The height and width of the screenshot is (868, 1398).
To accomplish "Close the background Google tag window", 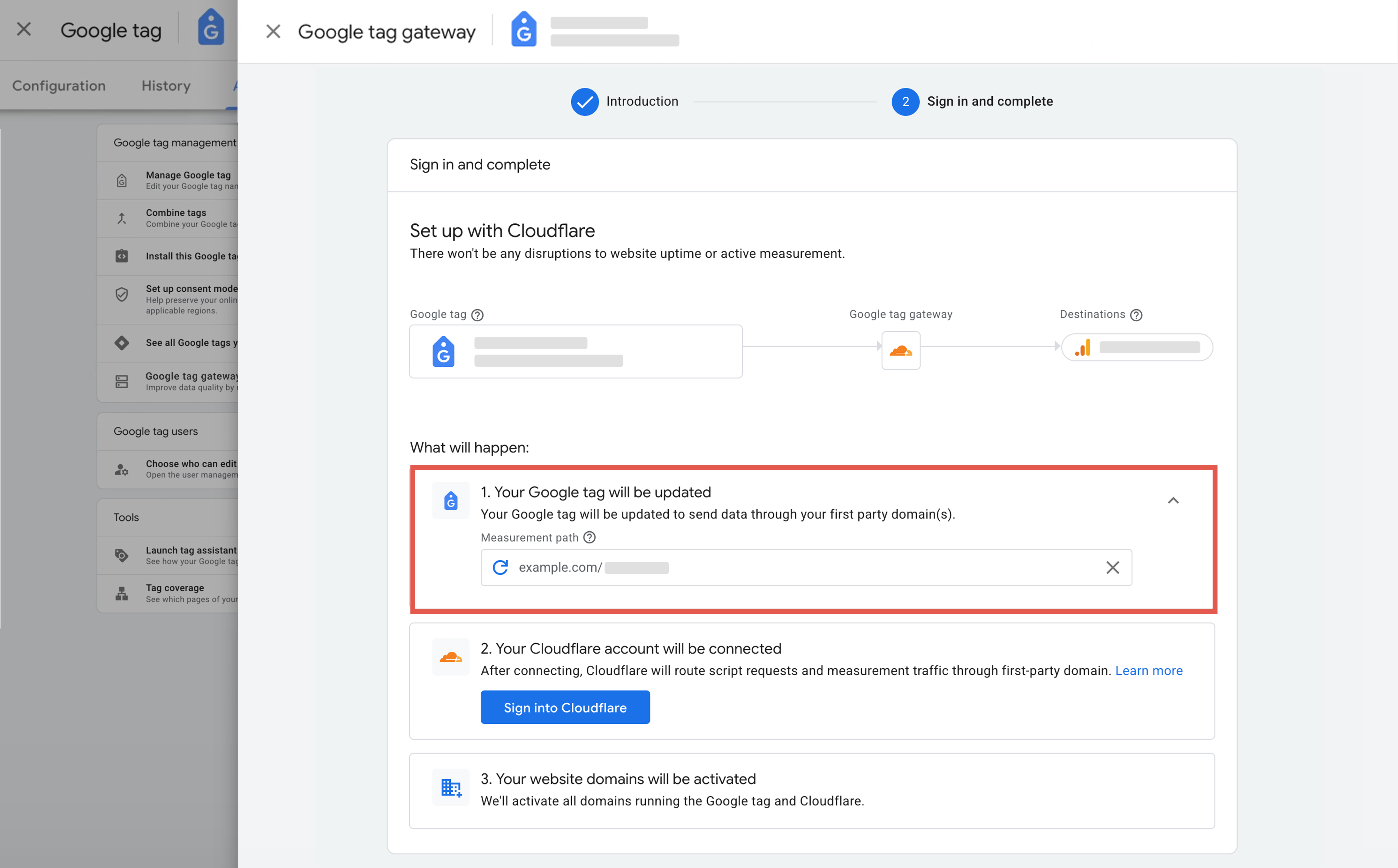I will click(24, 29).
